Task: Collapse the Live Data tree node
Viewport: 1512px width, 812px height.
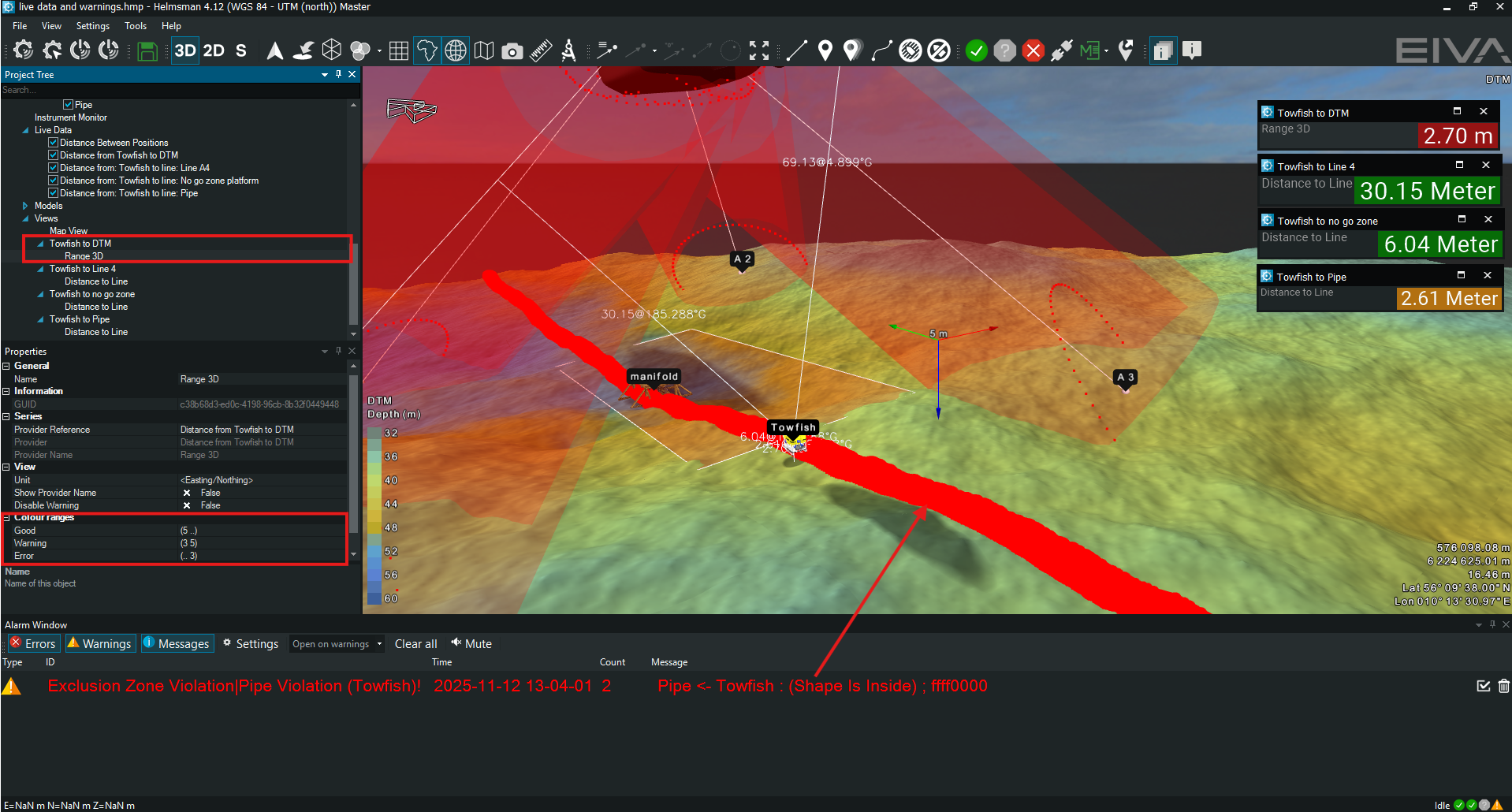Action: click(x=25, y=130)
